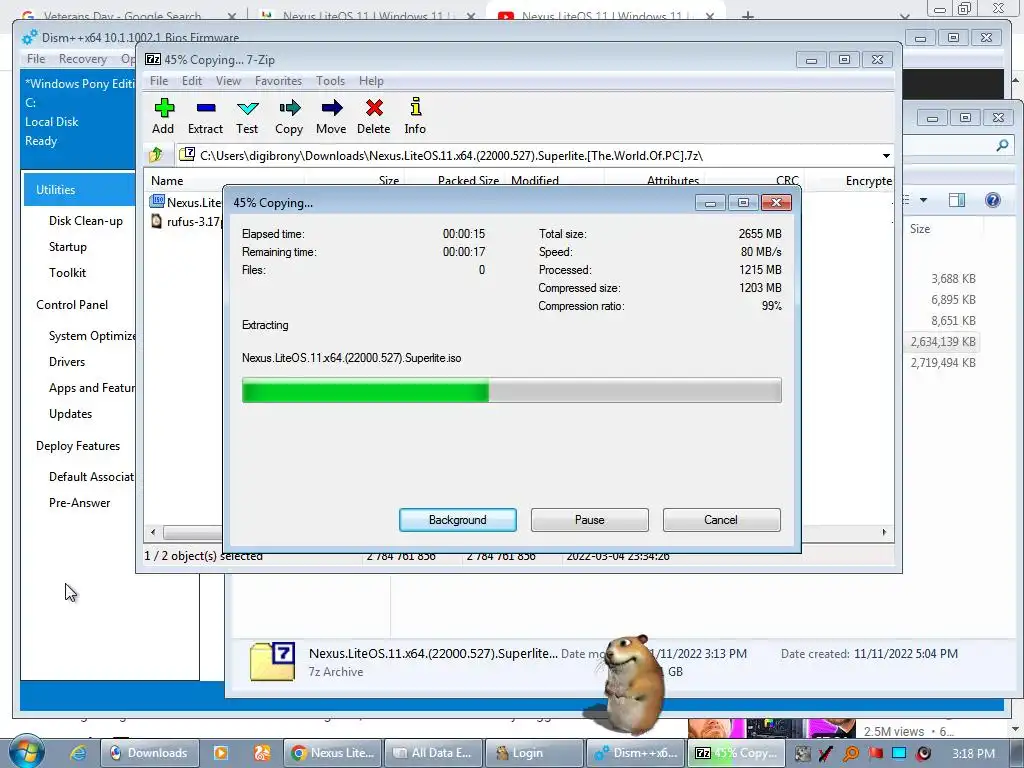Image resolution: width=1024 pixels, height=768 pixels.
Task: Click the taskbar clock showing 3:18 PM
Action: (x=973, y=754)
